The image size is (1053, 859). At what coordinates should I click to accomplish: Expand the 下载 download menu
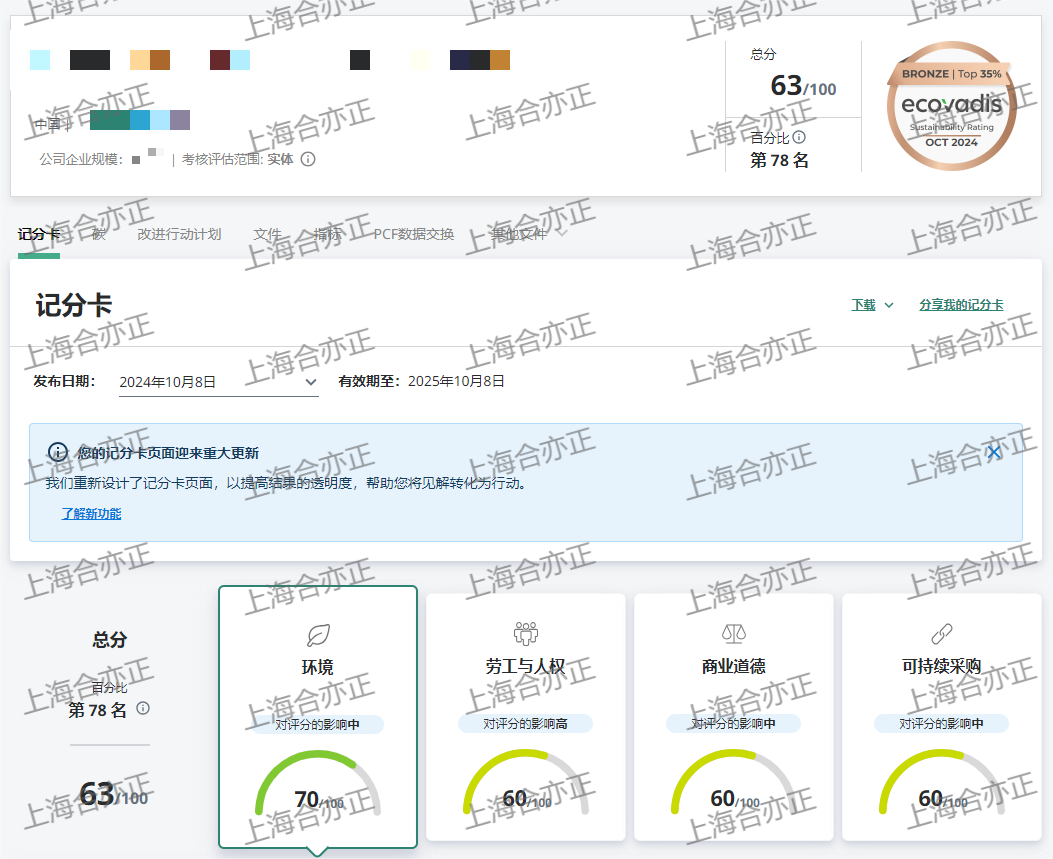[872, 305]
